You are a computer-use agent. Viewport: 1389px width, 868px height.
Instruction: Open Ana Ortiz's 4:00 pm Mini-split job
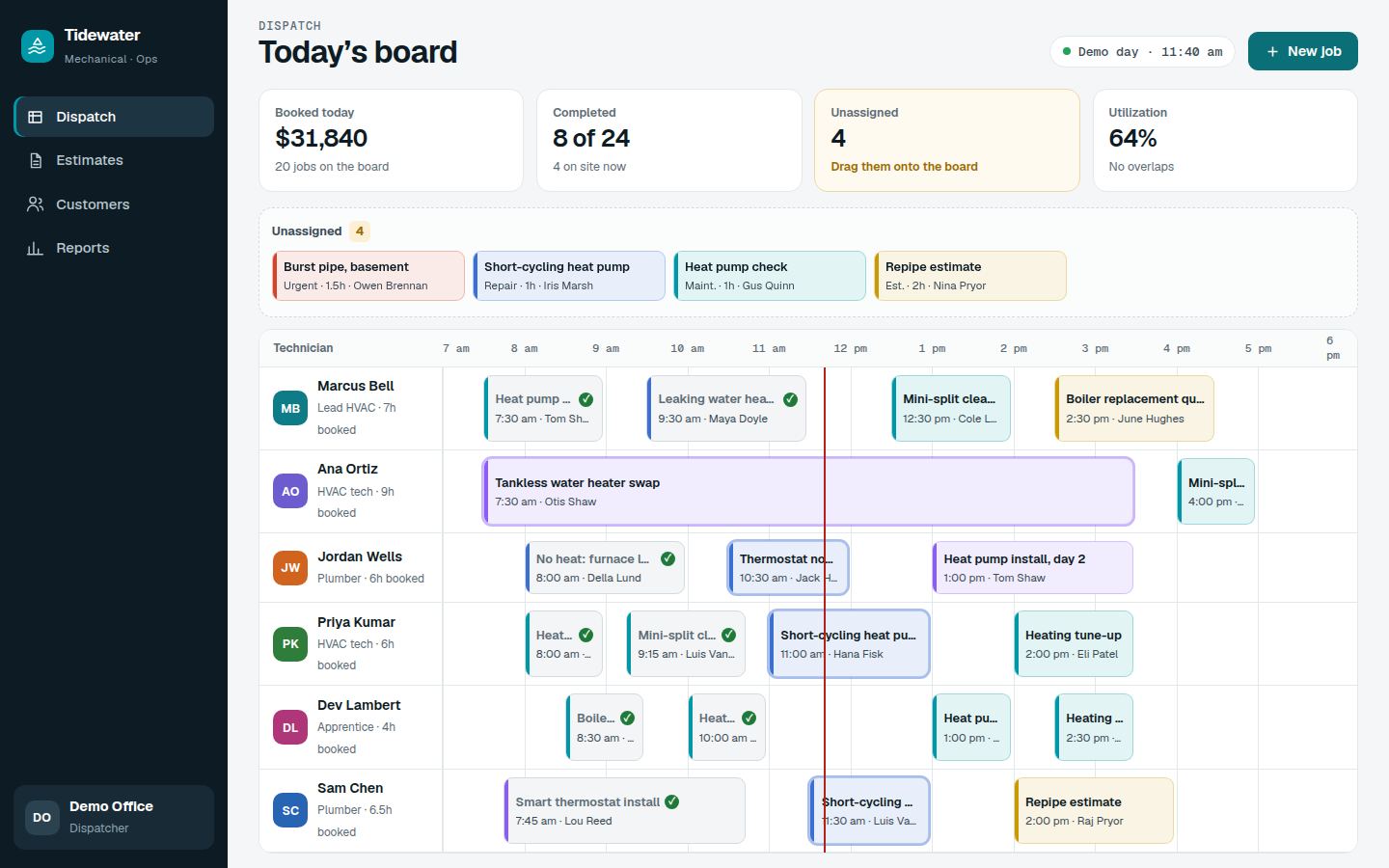tap(1215, 492)
